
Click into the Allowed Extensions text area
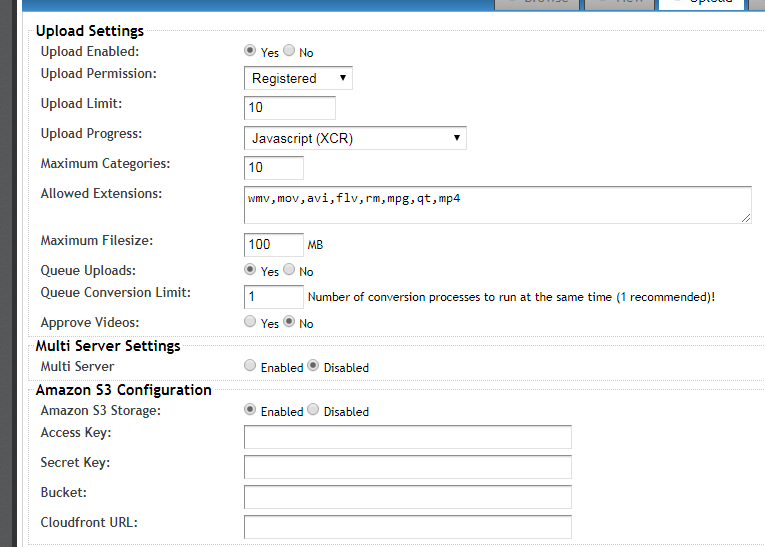pyautogui.click(x=497, y=204)
